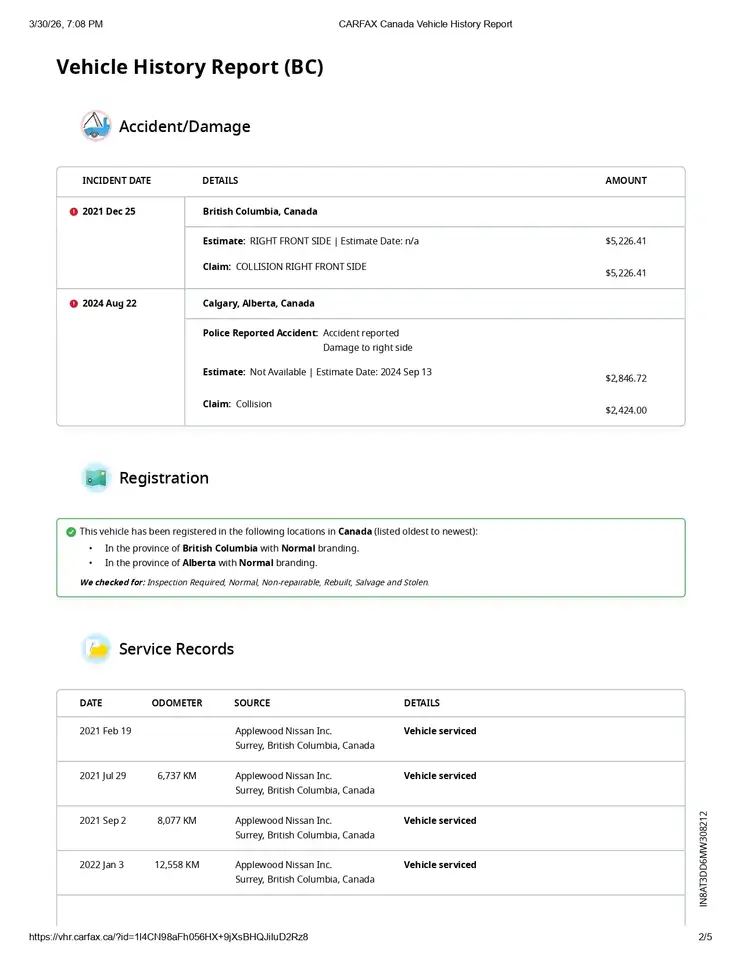
Task: Select the 2022 Jan 3 service date
Action: click(x=102, y=865)
